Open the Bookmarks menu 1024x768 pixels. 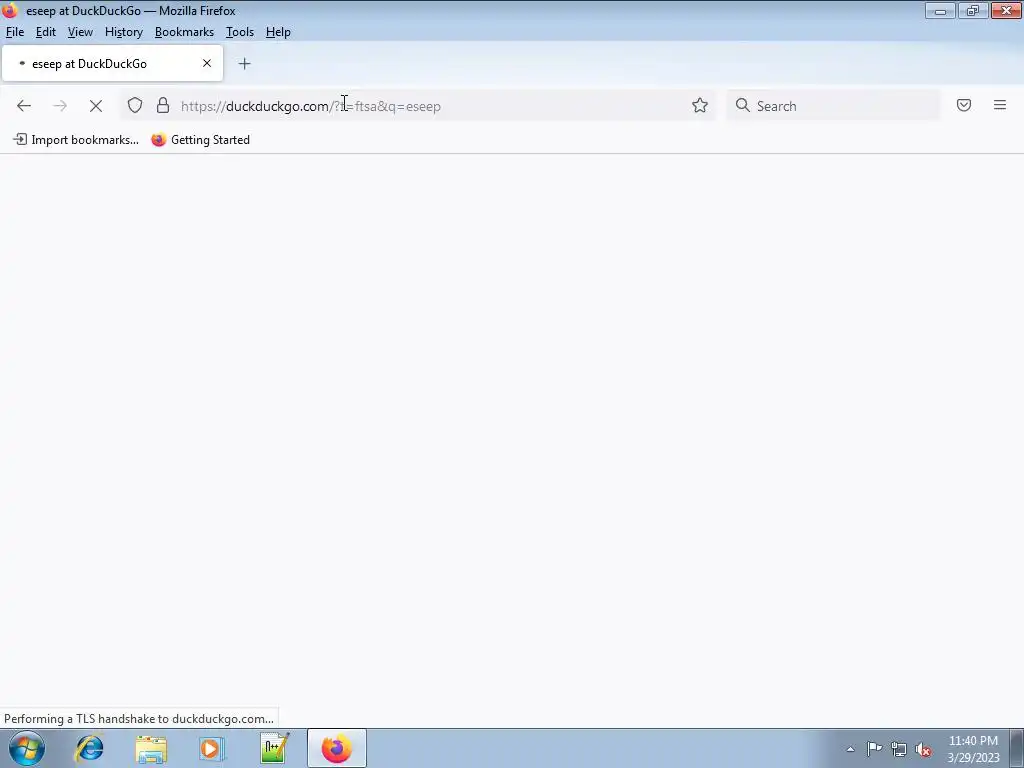[x=184, y=32]
